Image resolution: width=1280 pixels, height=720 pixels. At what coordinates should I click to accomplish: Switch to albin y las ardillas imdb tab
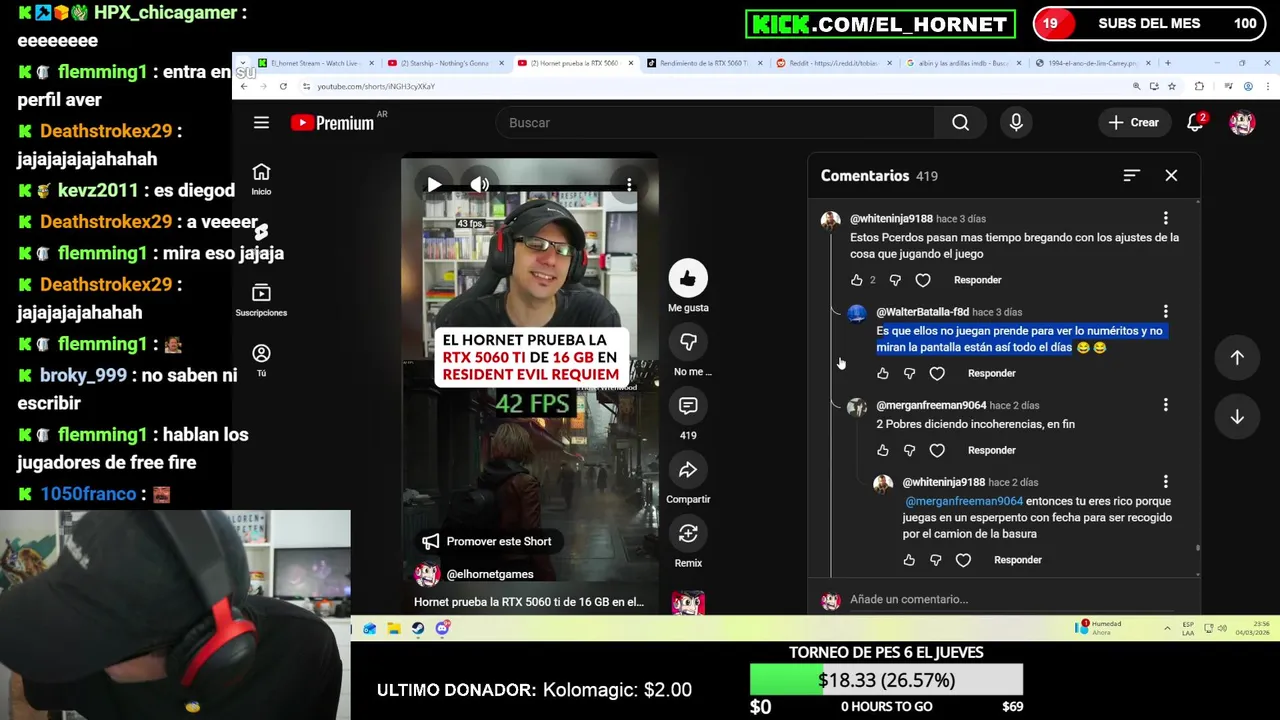964,63
